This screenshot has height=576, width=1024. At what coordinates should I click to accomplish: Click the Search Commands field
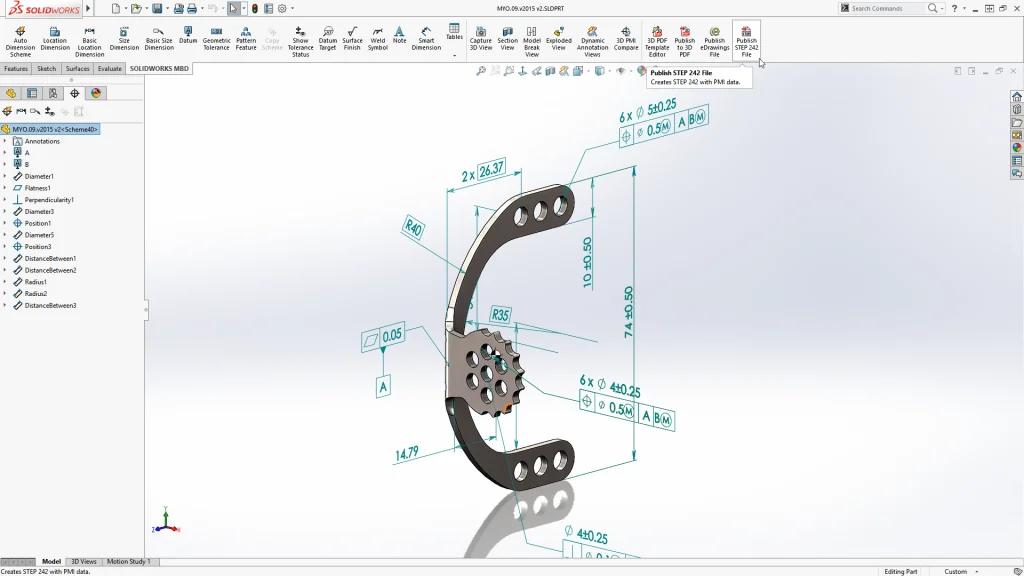tap(885, 8)
